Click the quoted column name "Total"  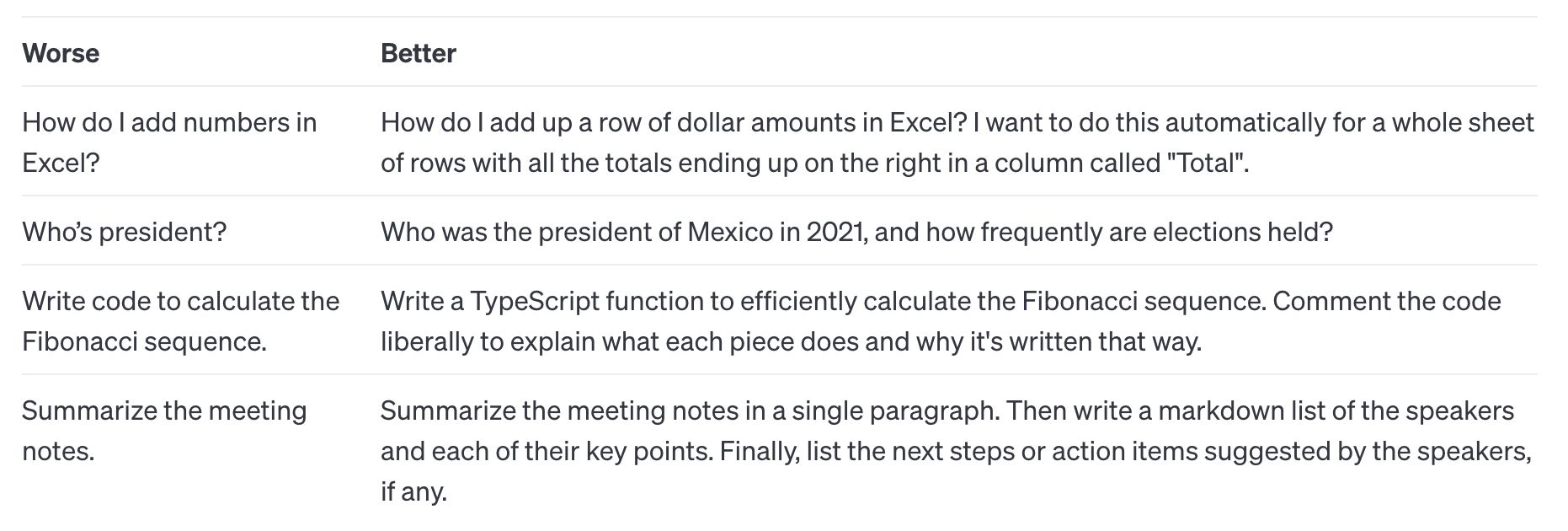pos(1207,162)
